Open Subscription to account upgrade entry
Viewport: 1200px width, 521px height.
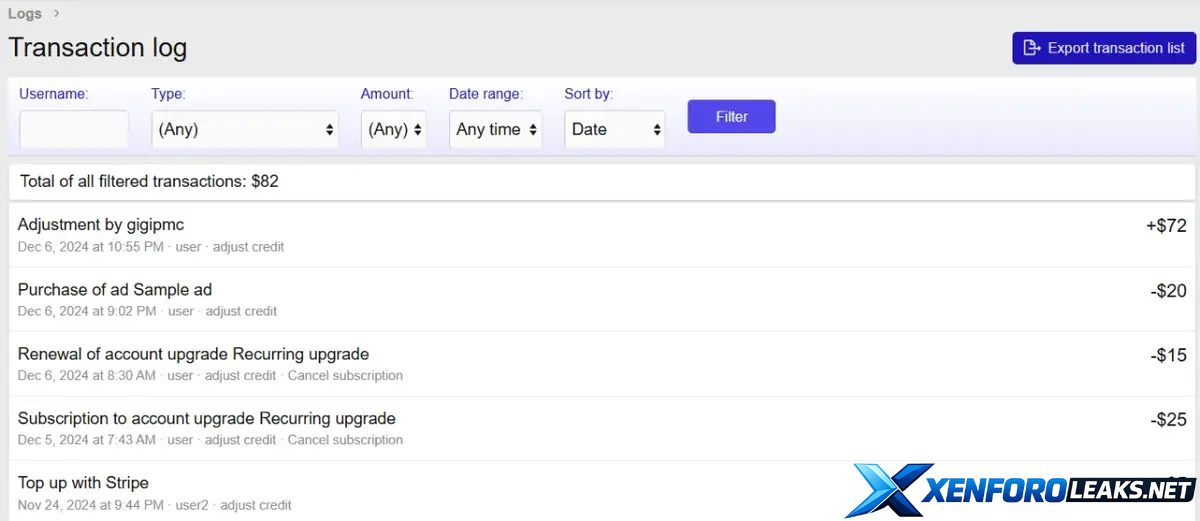[x=207, y=418]
